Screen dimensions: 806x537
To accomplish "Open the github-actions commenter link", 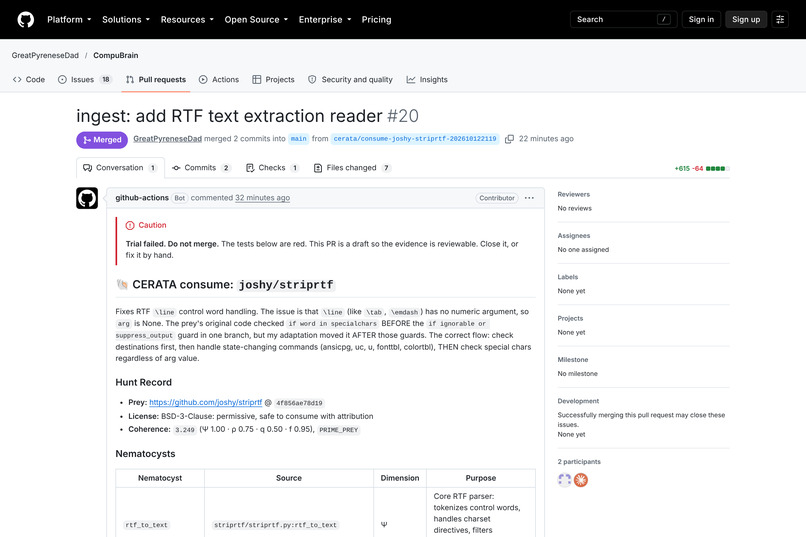I will tap(142, 198).
